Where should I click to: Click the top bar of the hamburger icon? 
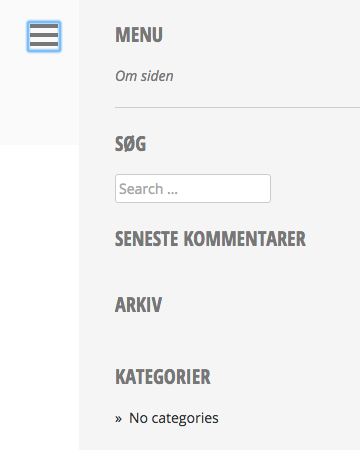pos(44,27)
